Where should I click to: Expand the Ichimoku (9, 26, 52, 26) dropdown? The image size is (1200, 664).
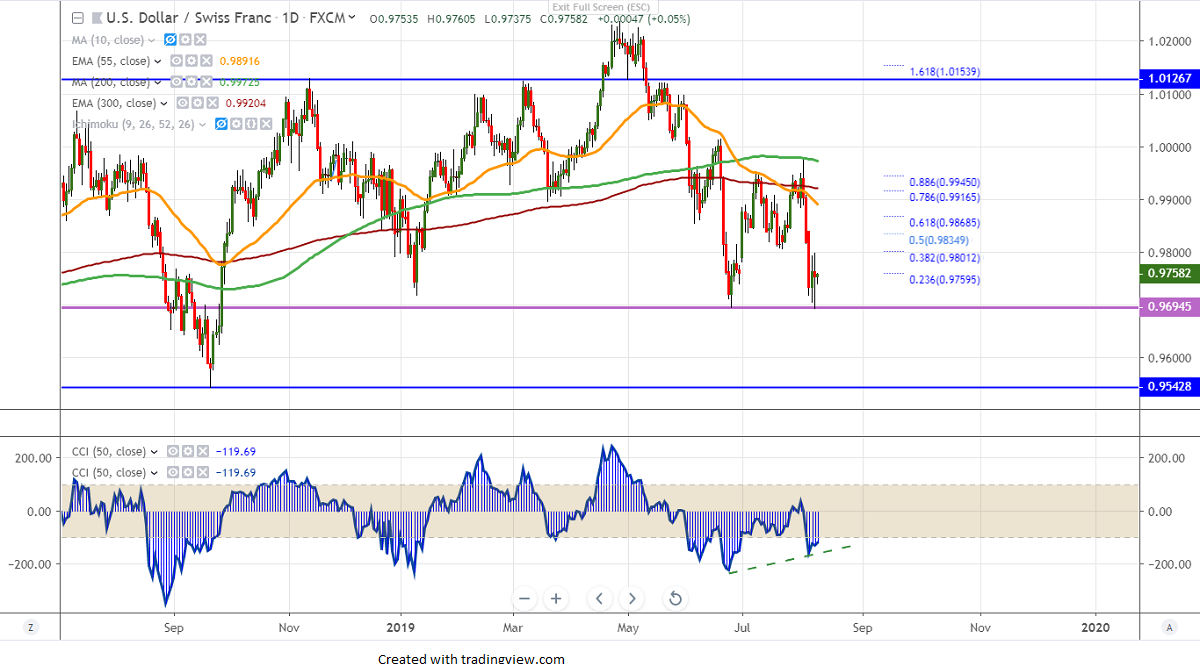click(x=203, y=125)
